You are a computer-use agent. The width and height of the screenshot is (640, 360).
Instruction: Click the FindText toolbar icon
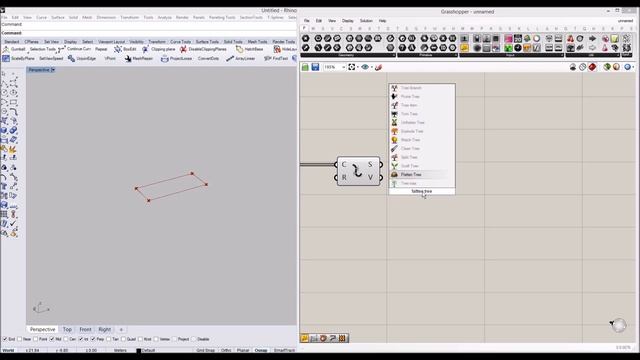click(268, 59)
